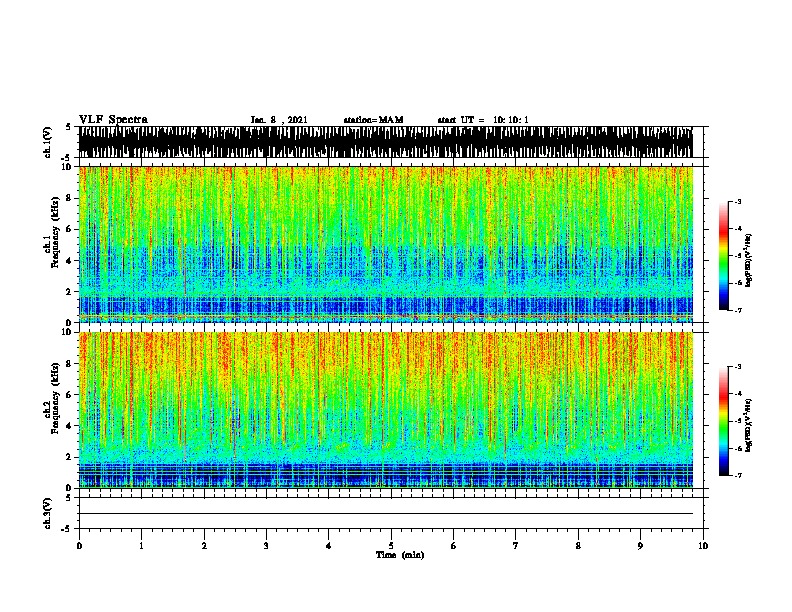Click the "VLF Spectra" plot title
This screenshot has width=792, height=612.
pyautogui.click(x=113, y=120)
